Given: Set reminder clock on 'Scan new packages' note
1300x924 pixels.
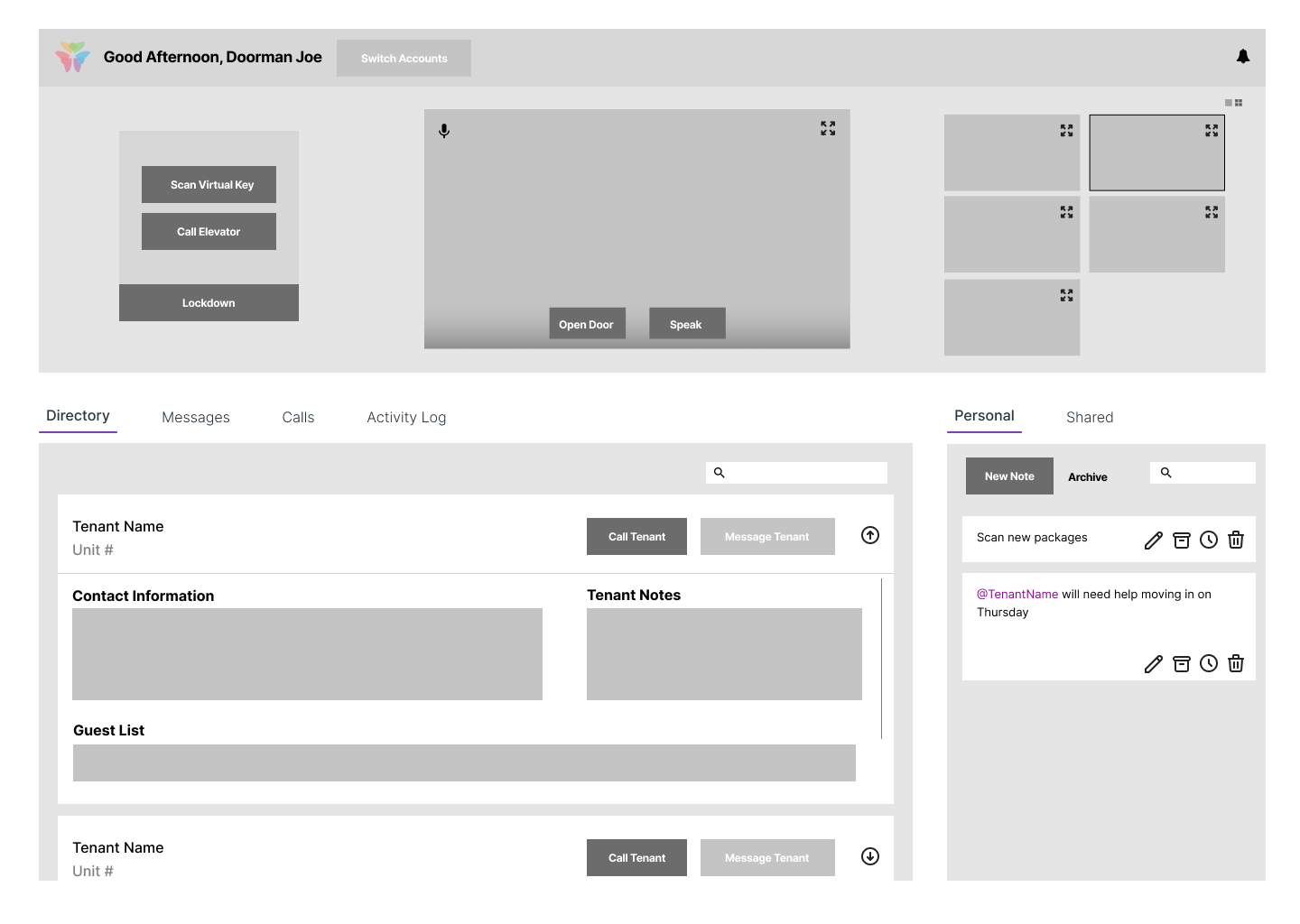Looking at the screenshot, I should (1209, 541).
